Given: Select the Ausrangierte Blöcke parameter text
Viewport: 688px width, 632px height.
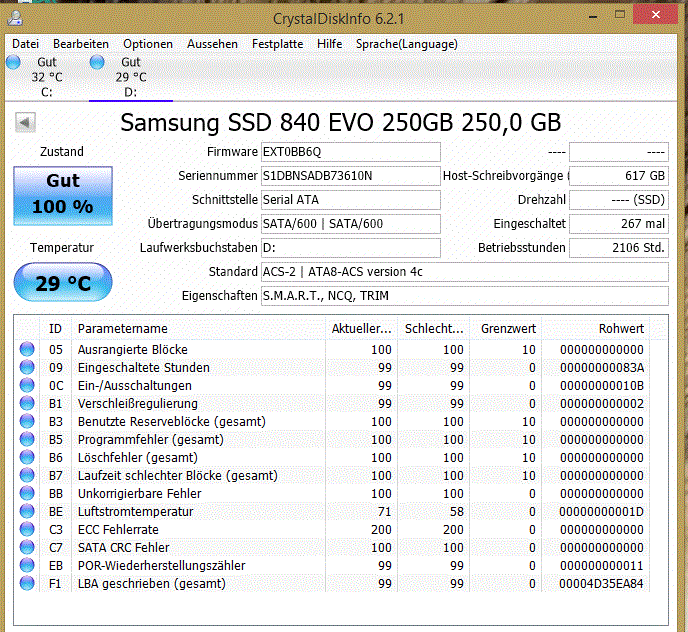Looking at the screenshot, I should click(x=133, y=349).
